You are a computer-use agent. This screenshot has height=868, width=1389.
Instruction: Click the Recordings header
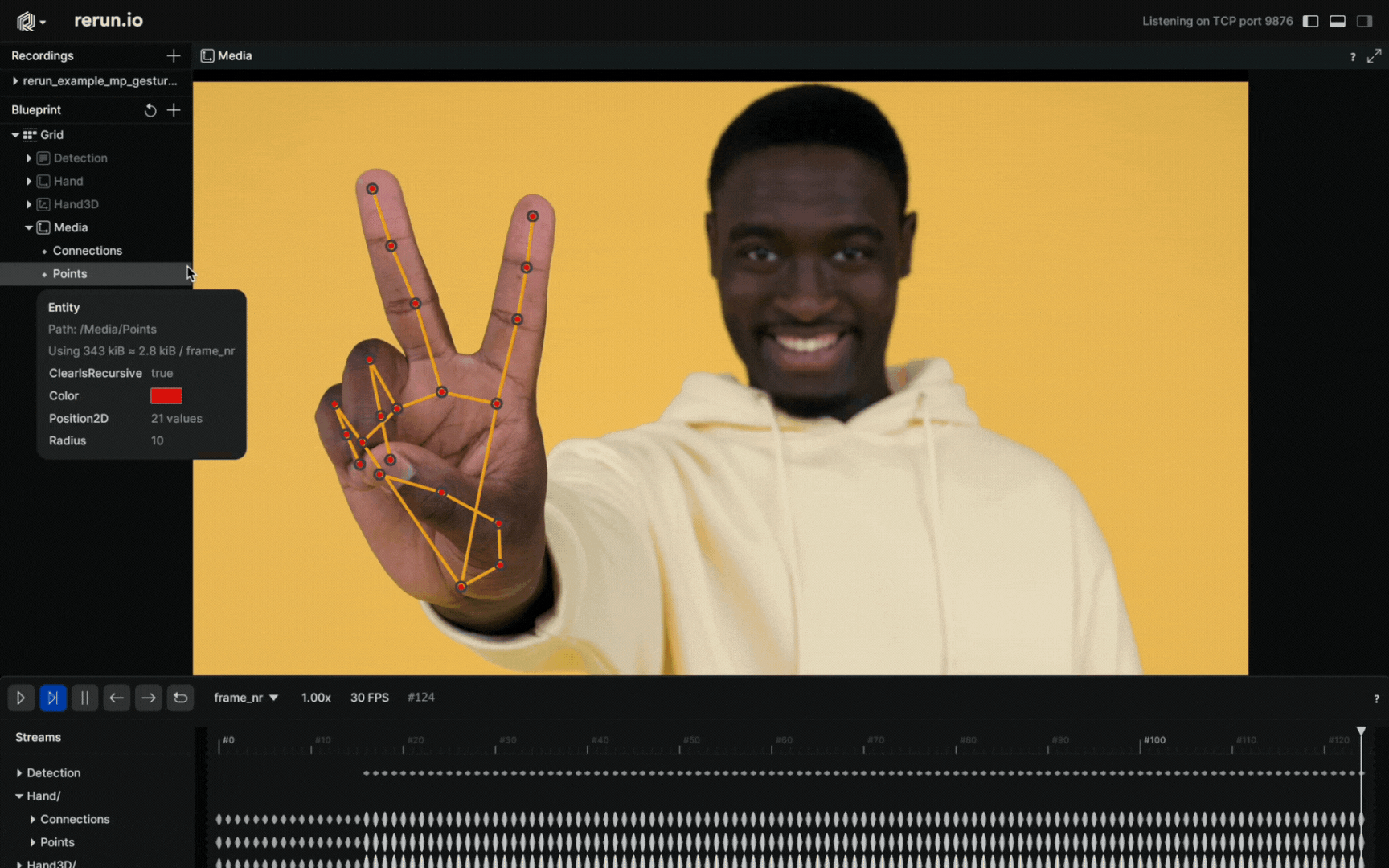(x=43, y=55)
